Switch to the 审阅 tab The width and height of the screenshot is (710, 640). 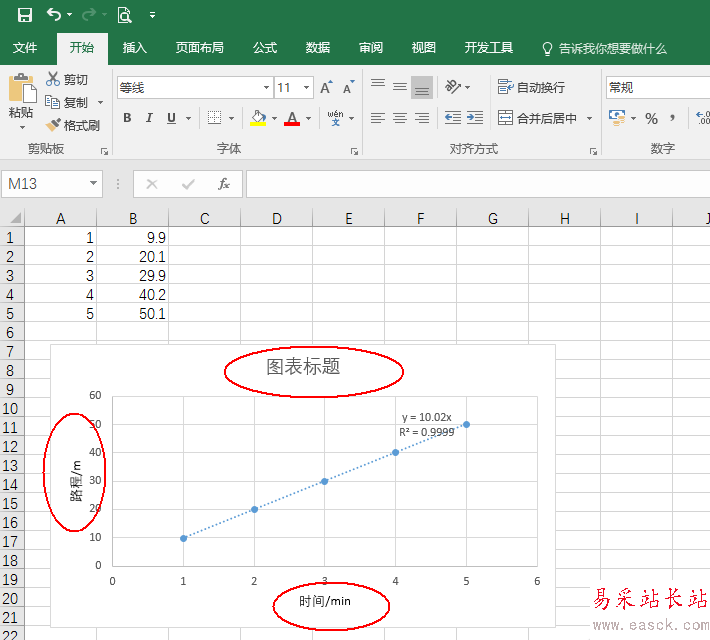click(x=371, y=48)
